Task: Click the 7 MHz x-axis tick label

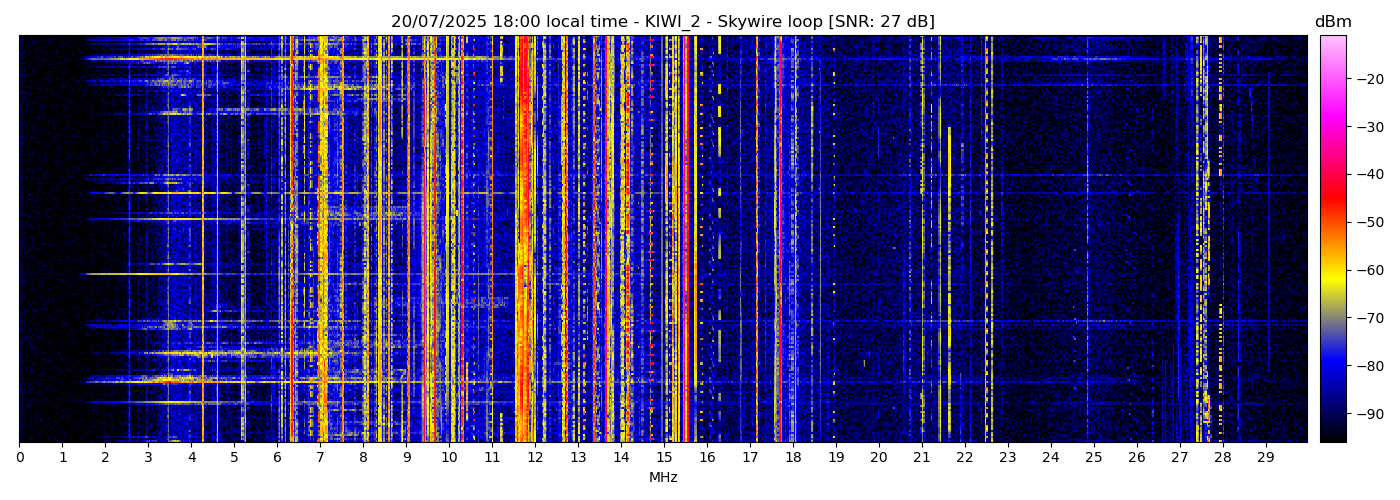Action: (x=320, y=458)
